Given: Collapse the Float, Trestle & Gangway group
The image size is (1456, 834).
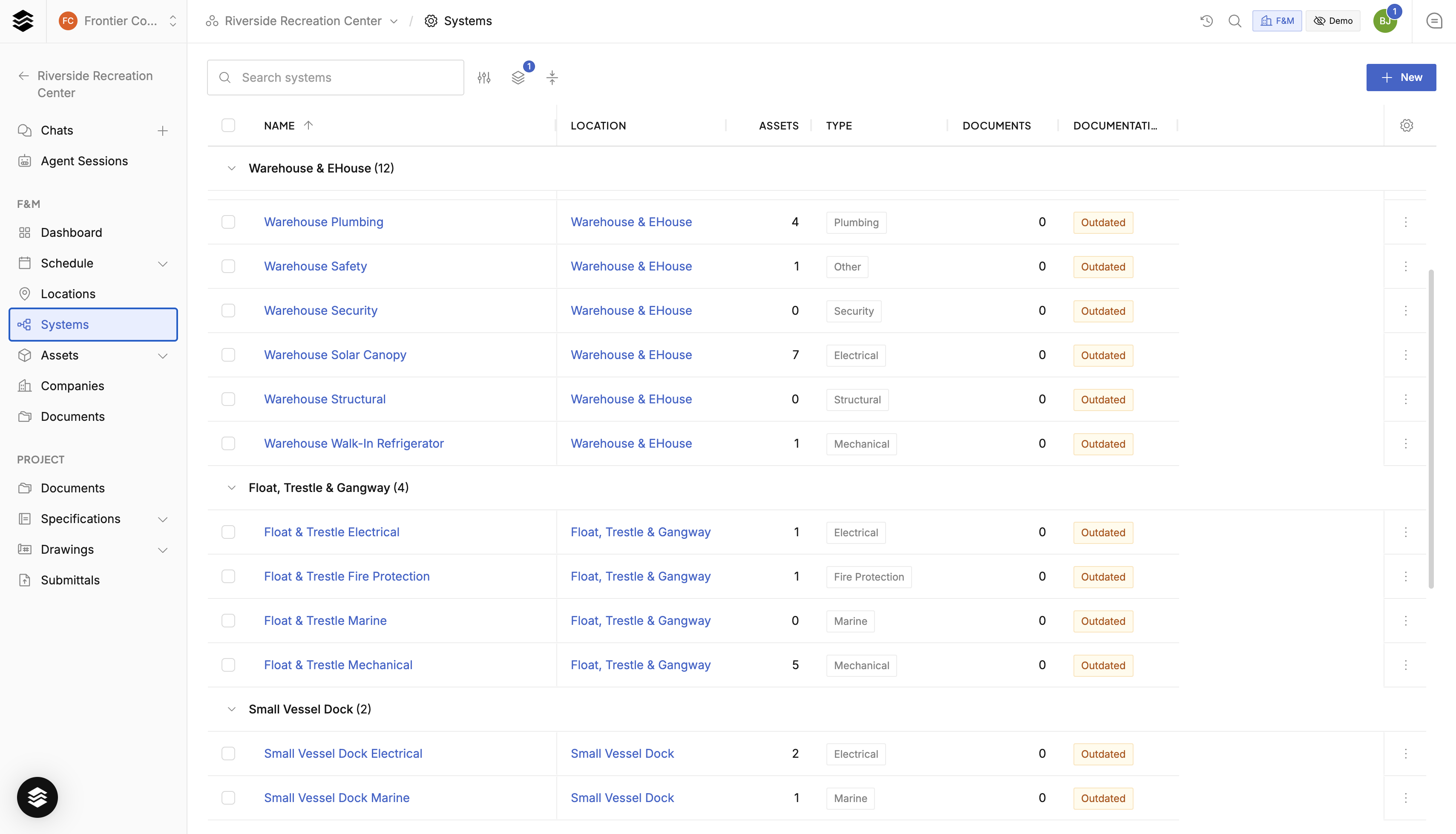Looking at the screenshot, I should pos(231,488).
